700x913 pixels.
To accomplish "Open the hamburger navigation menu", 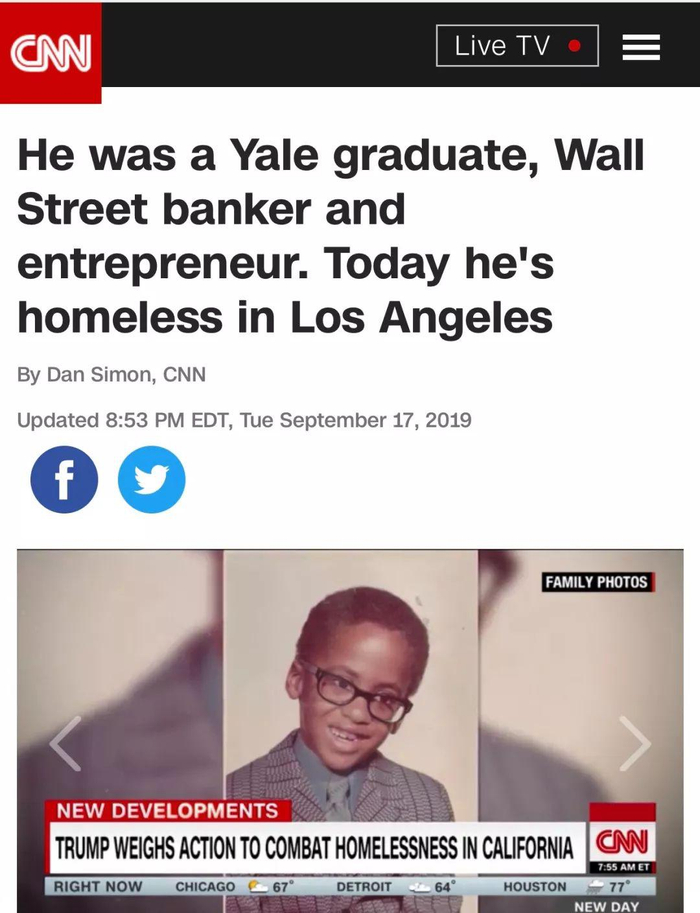I will point(641,47).
